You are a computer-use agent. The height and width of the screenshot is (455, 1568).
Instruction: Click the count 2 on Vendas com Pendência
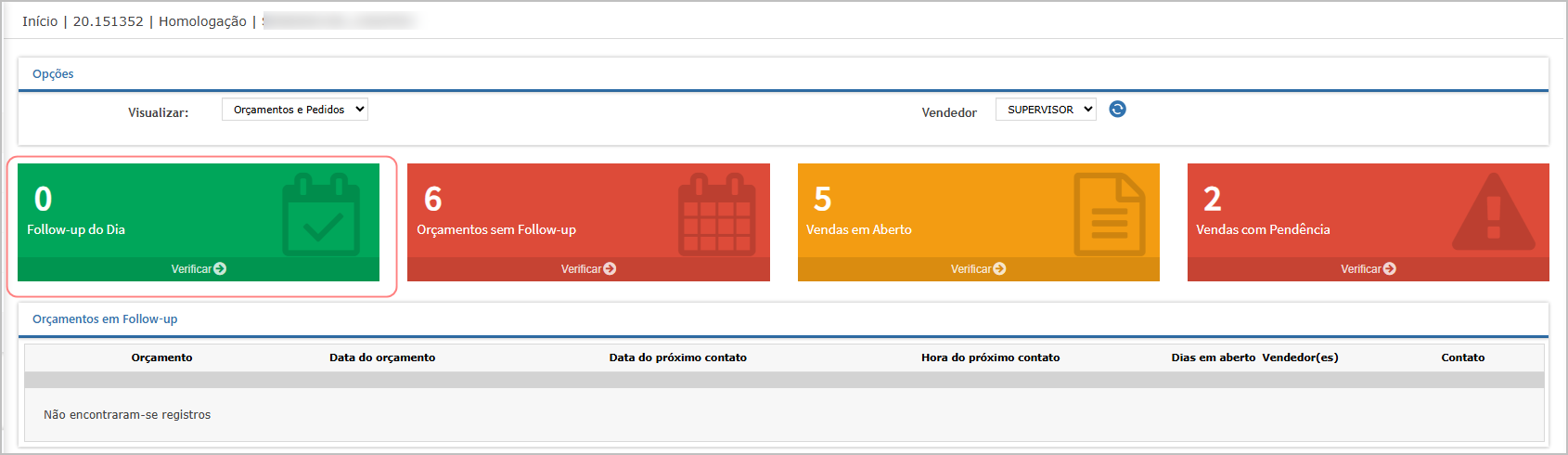point(1213,199)
